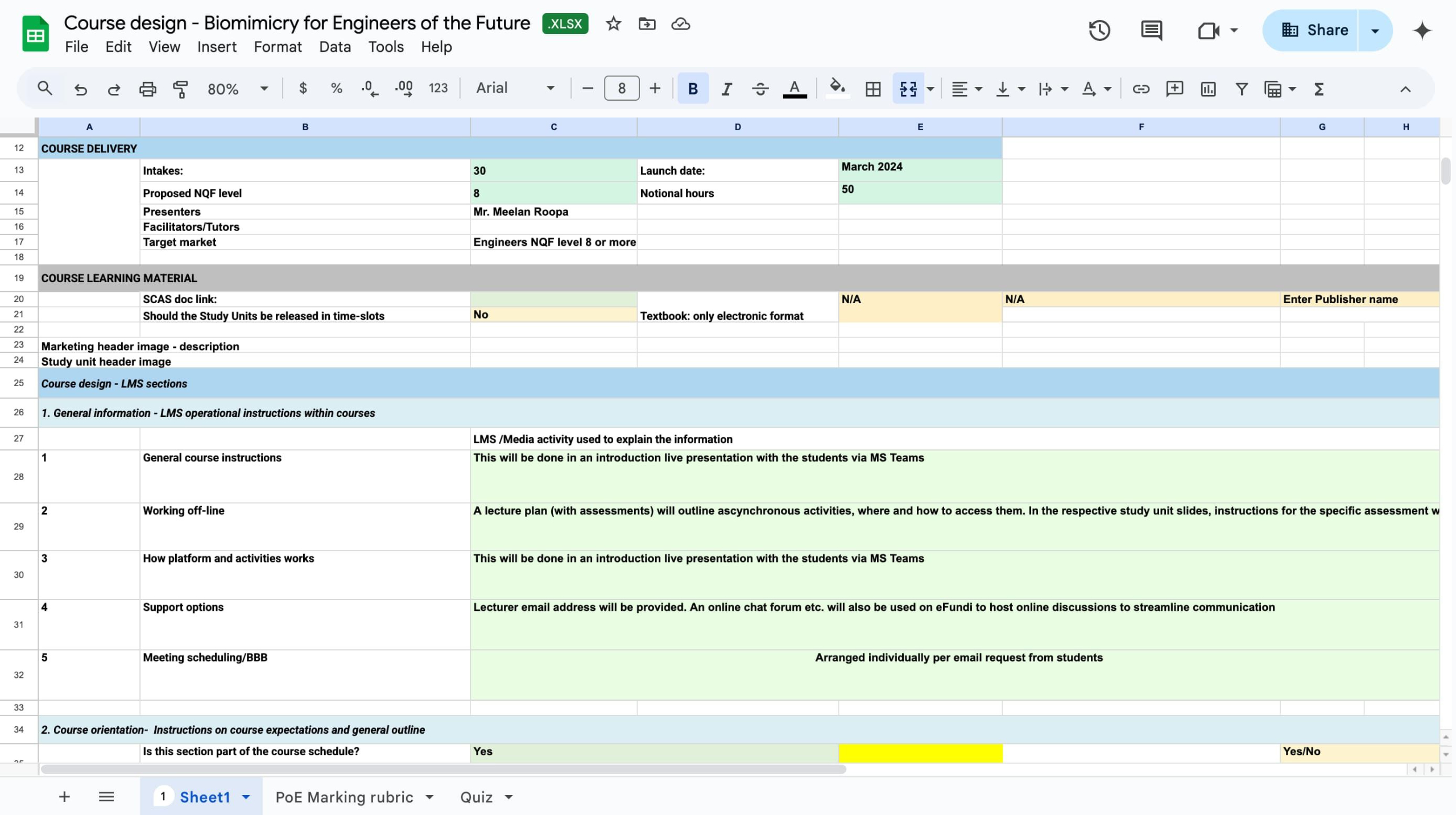Insert link using chain icon
This screenshot has height=815, width=1456.
tap(1140, 89)
